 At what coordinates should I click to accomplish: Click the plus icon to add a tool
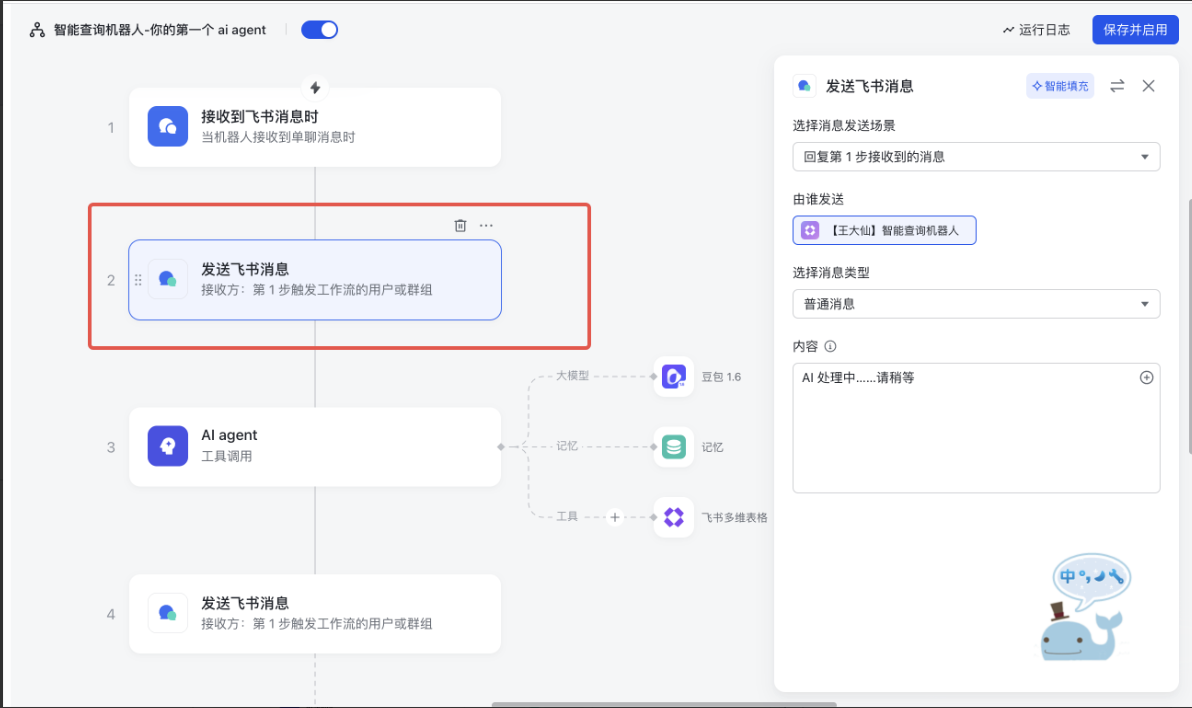click(x=615, y=517)
